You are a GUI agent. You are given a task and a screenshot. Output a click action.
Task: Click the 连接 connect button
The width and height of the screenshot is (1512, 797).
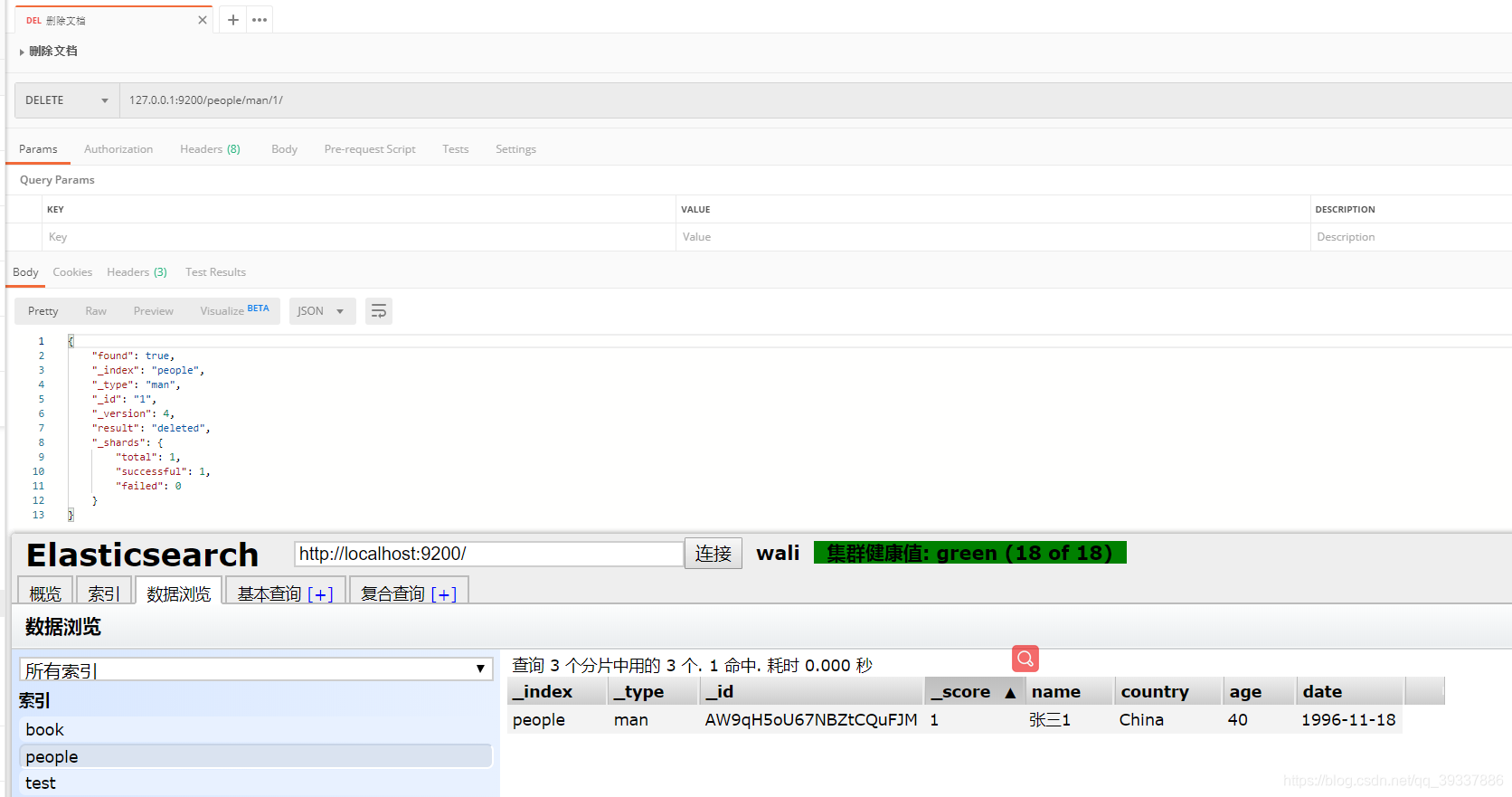(x=713, y=554)
